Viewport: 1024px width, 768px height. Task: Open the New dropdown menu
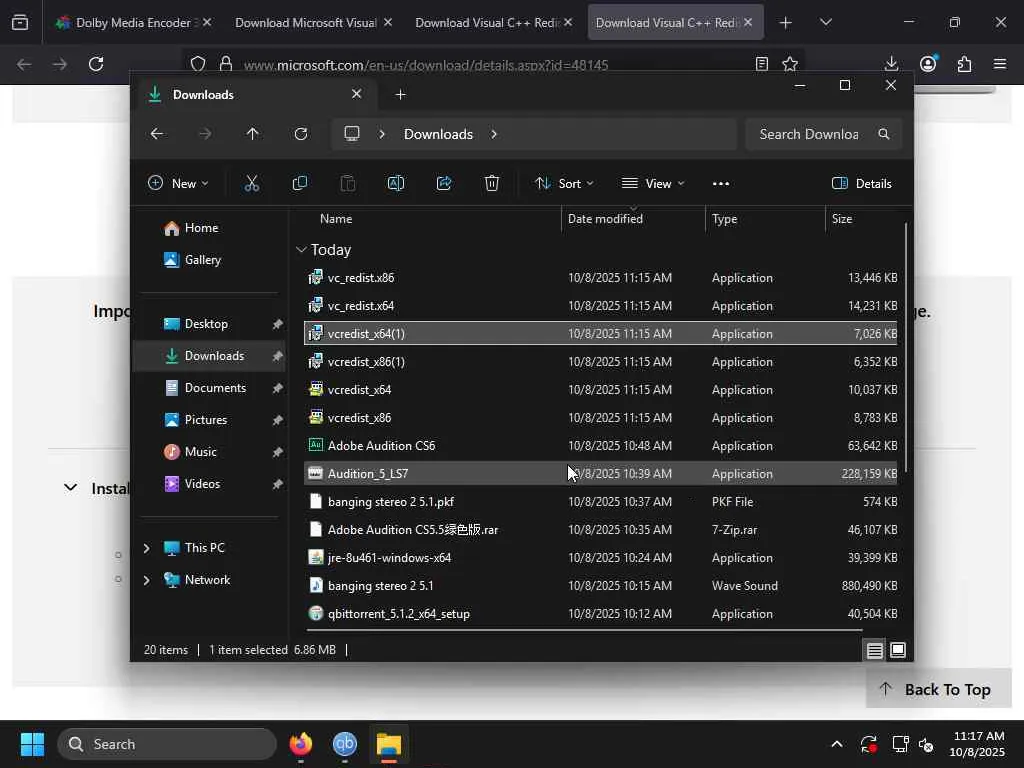(178, 184)
